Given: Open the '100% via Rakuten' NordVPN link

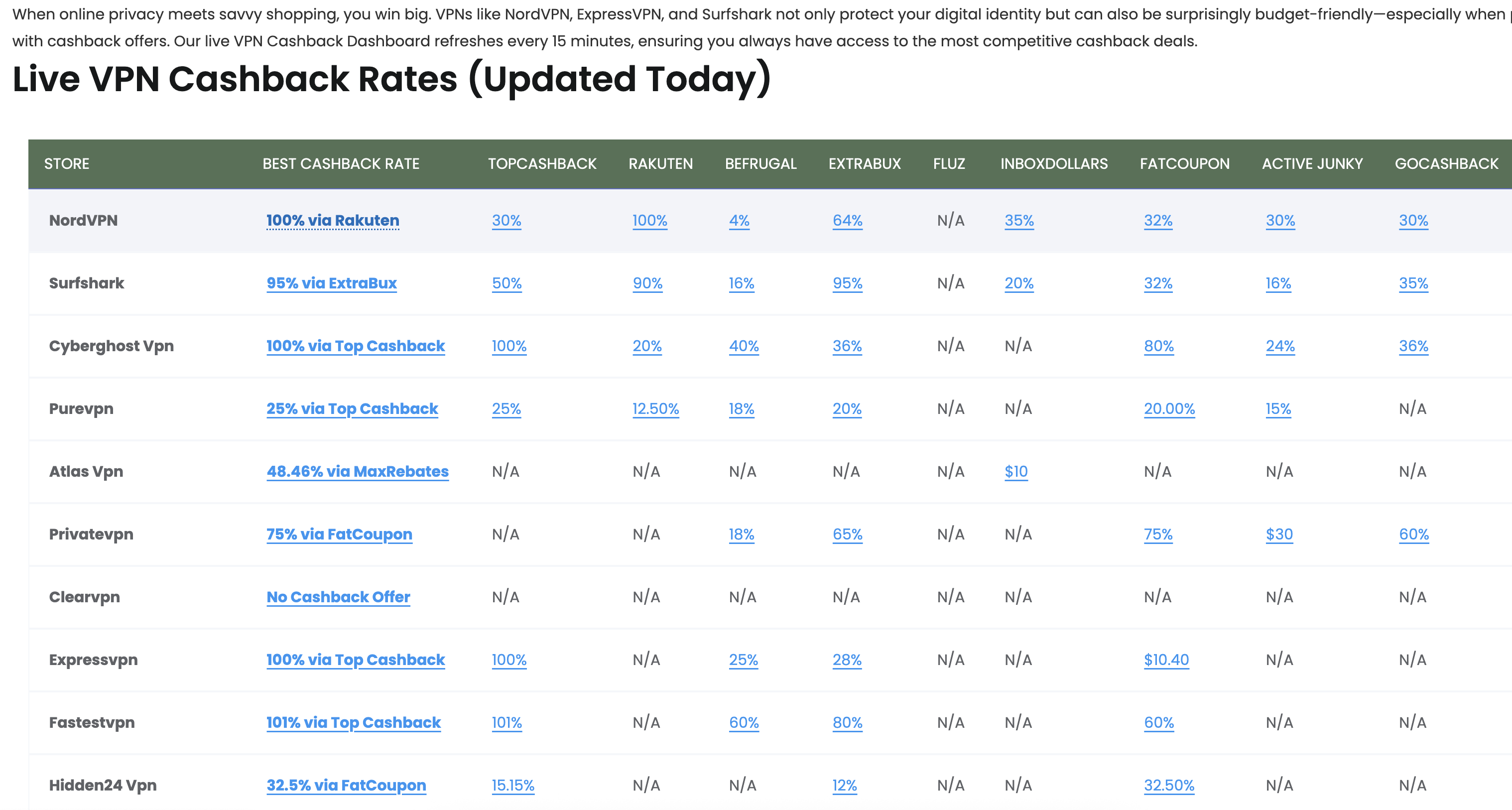Looking at the screenshot, I should [x=333, y=221].
